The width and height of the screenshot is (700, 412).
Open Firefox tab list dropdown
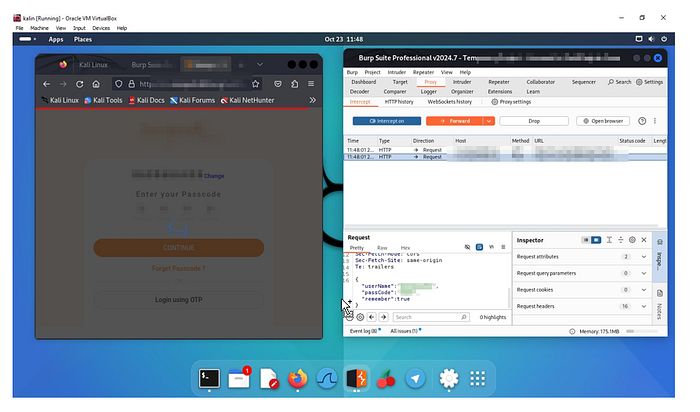click(x=260, y=65)
